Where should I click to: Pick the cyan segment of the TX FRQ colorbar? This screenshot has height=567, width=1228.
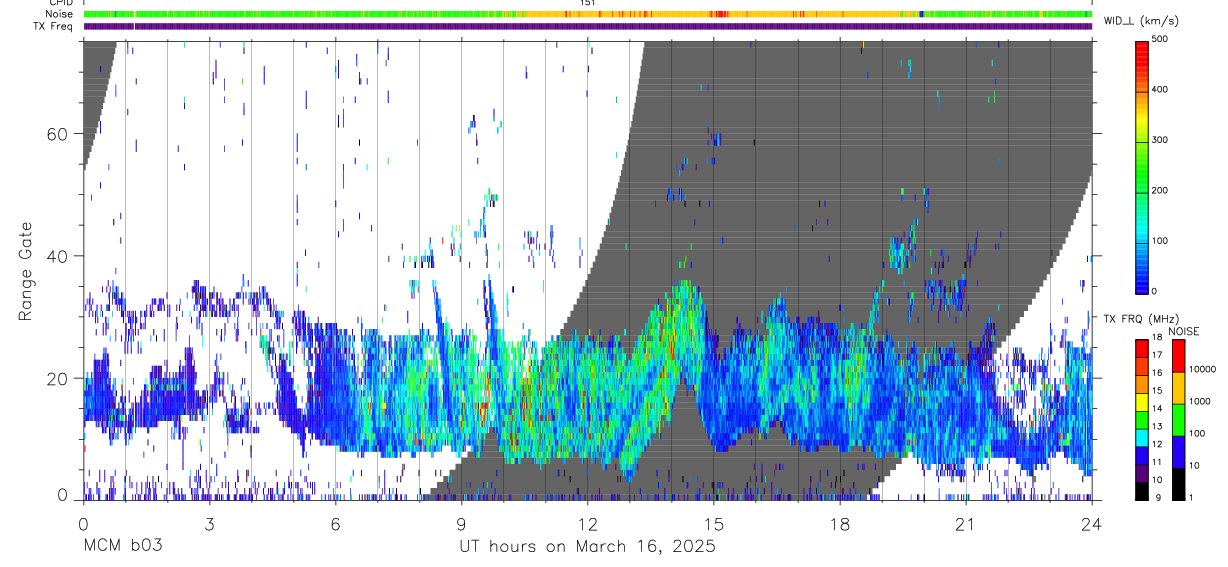1141,437
